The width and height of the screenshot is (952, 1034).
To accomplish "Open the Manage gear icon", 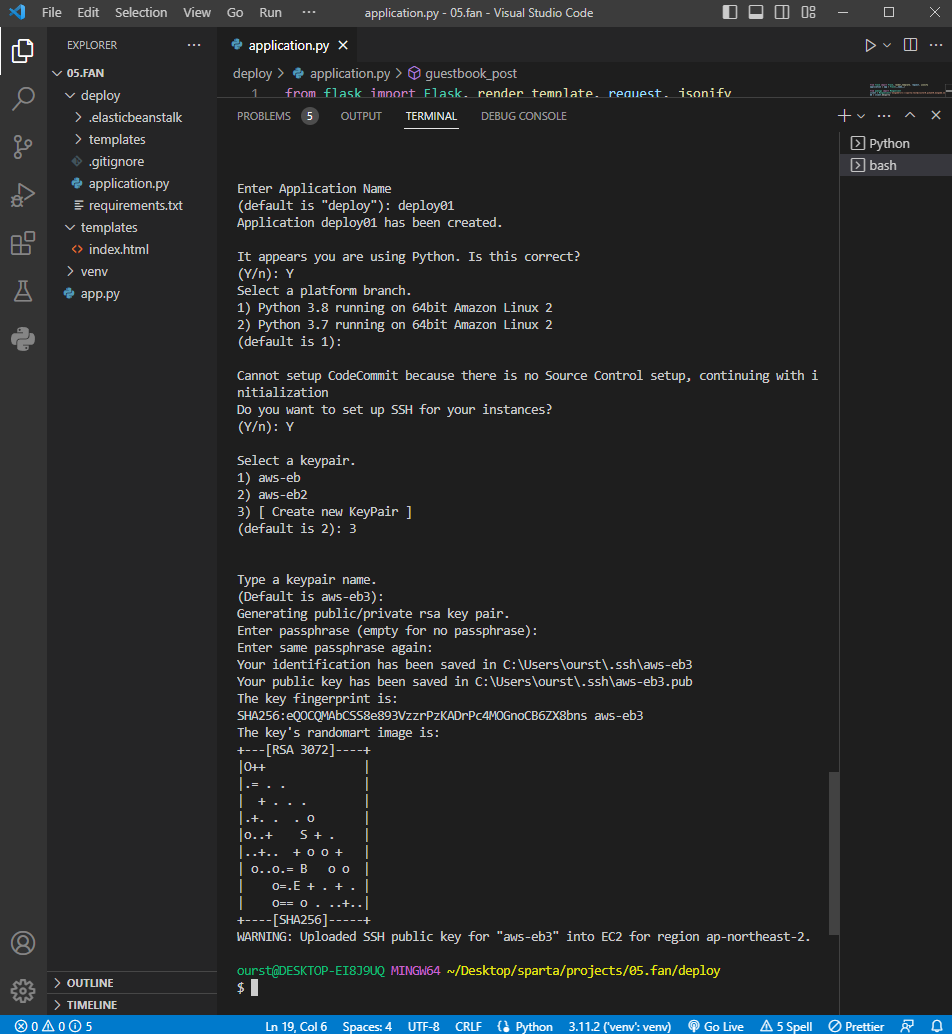I will [23, 990].
